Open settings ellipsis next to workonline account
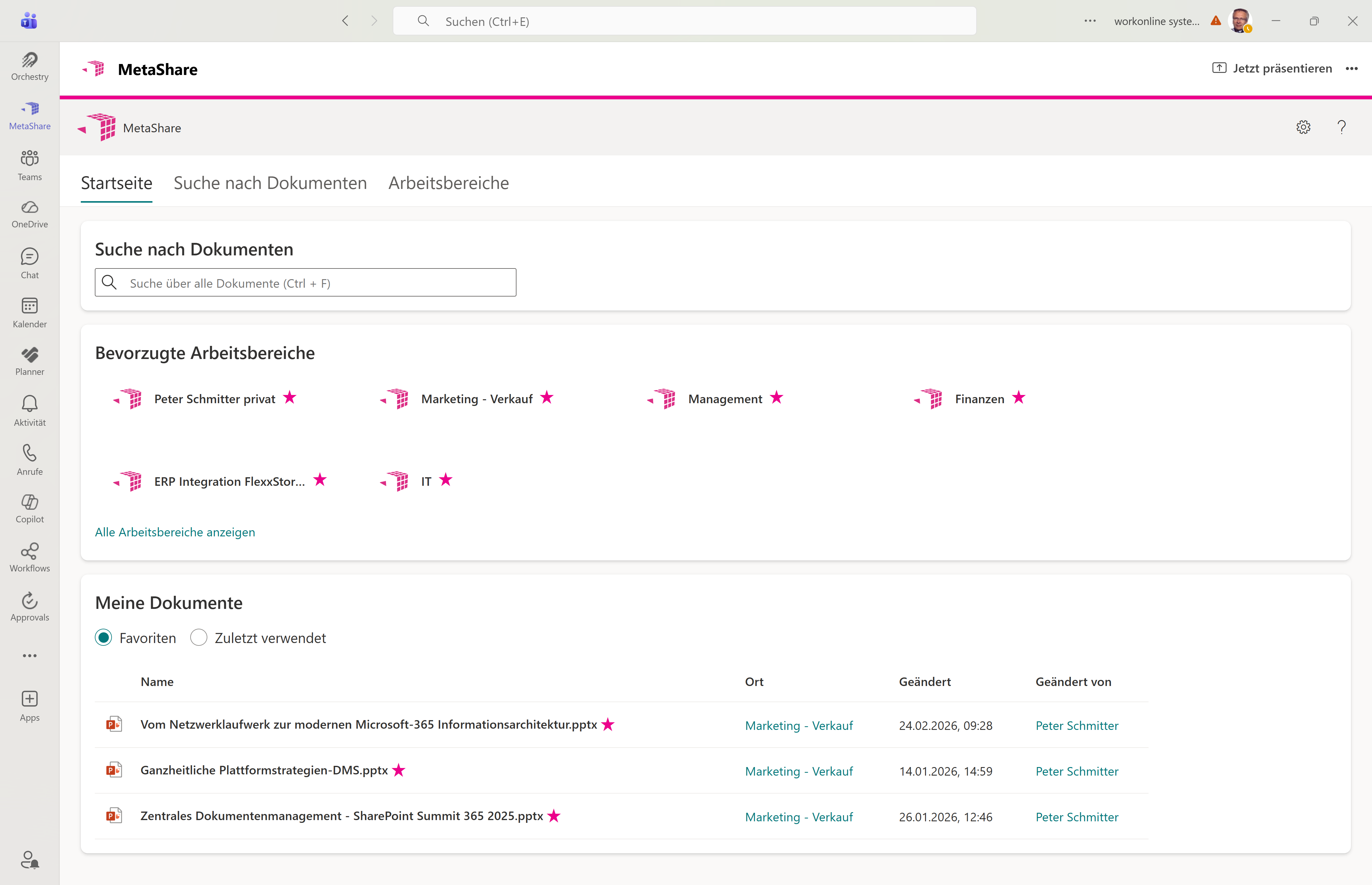 [x=1090, y=21]
